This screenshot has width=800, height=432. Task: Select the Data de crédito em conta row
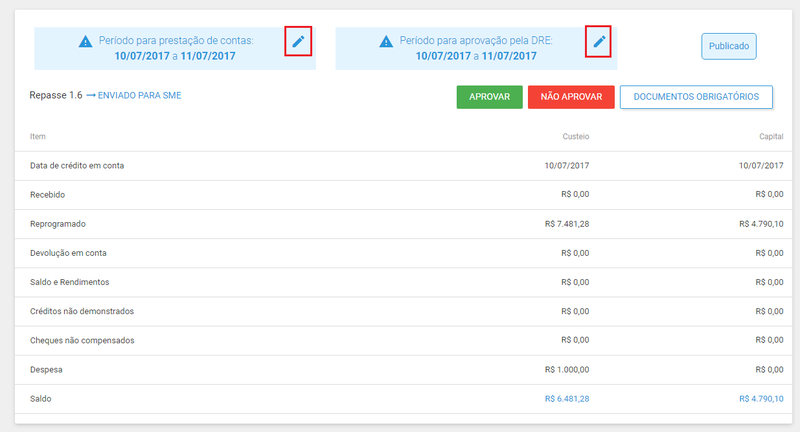click(403, 166)
